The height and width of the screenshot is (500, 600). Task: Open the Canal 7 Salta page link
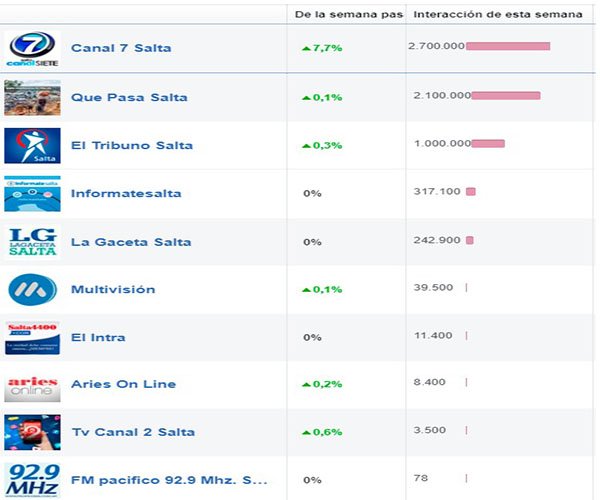tap(120, 49)
